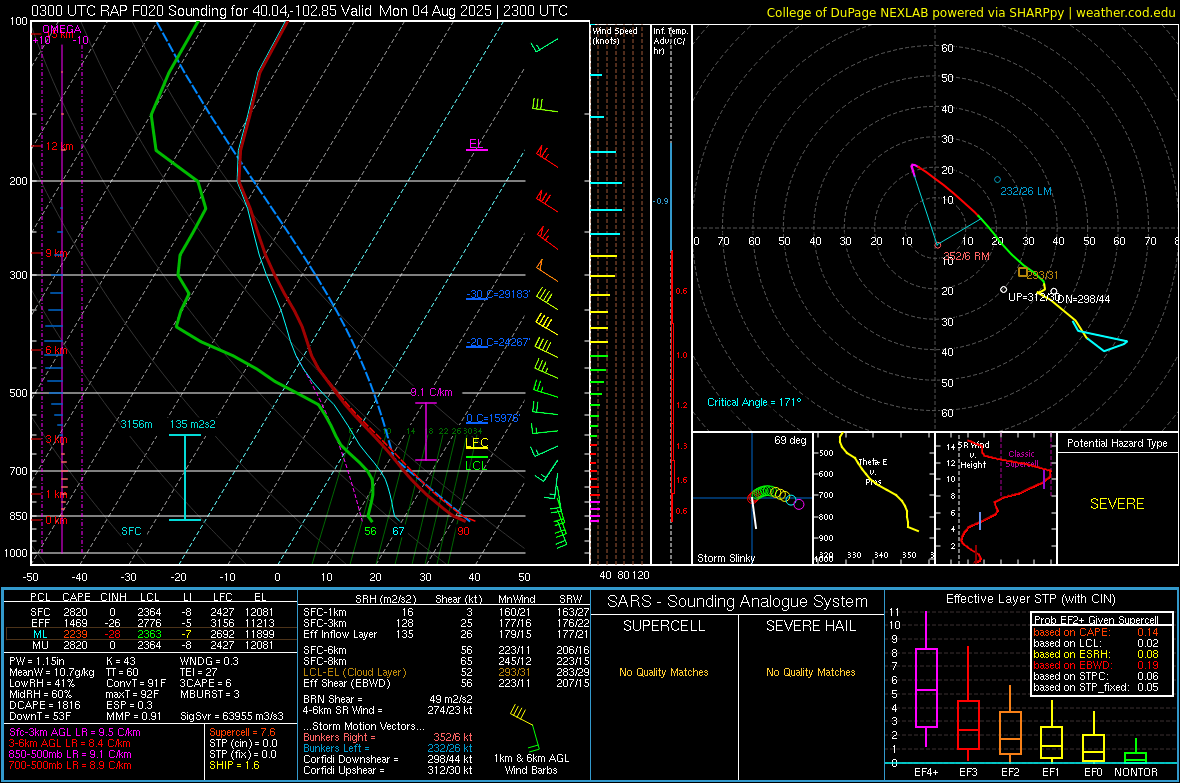The height and width of the screenshot is (783, 1180).
Task: Click the 'DN=298/44' Corfidi vector label
Action: (x=1083, y=299)
